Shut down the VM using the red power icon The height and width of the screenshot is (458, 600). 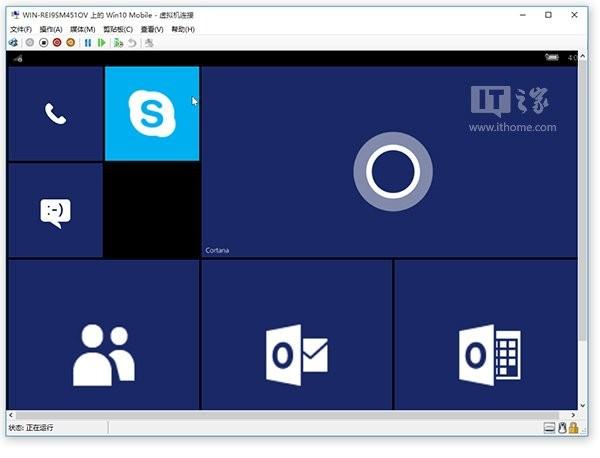click(57, 43)
